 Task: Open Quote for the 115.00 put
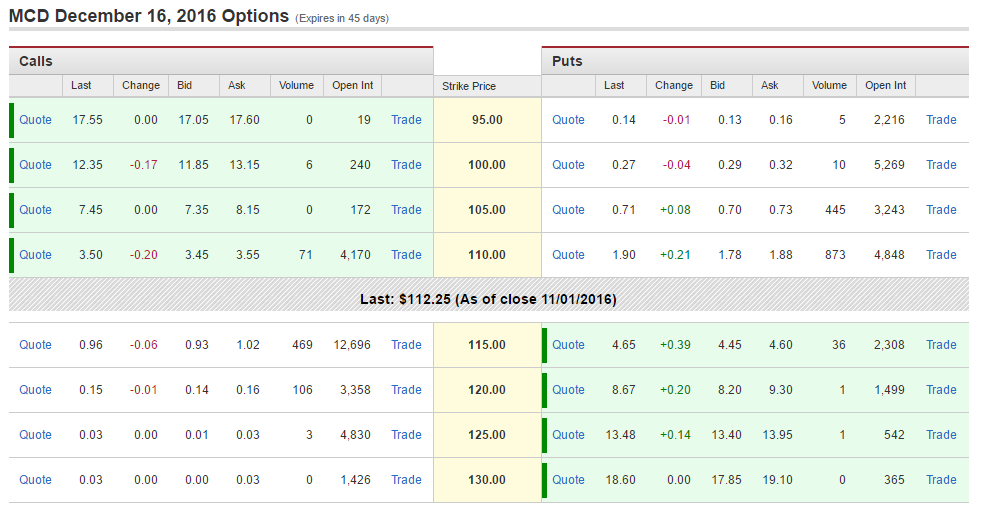tap(568, 345)
